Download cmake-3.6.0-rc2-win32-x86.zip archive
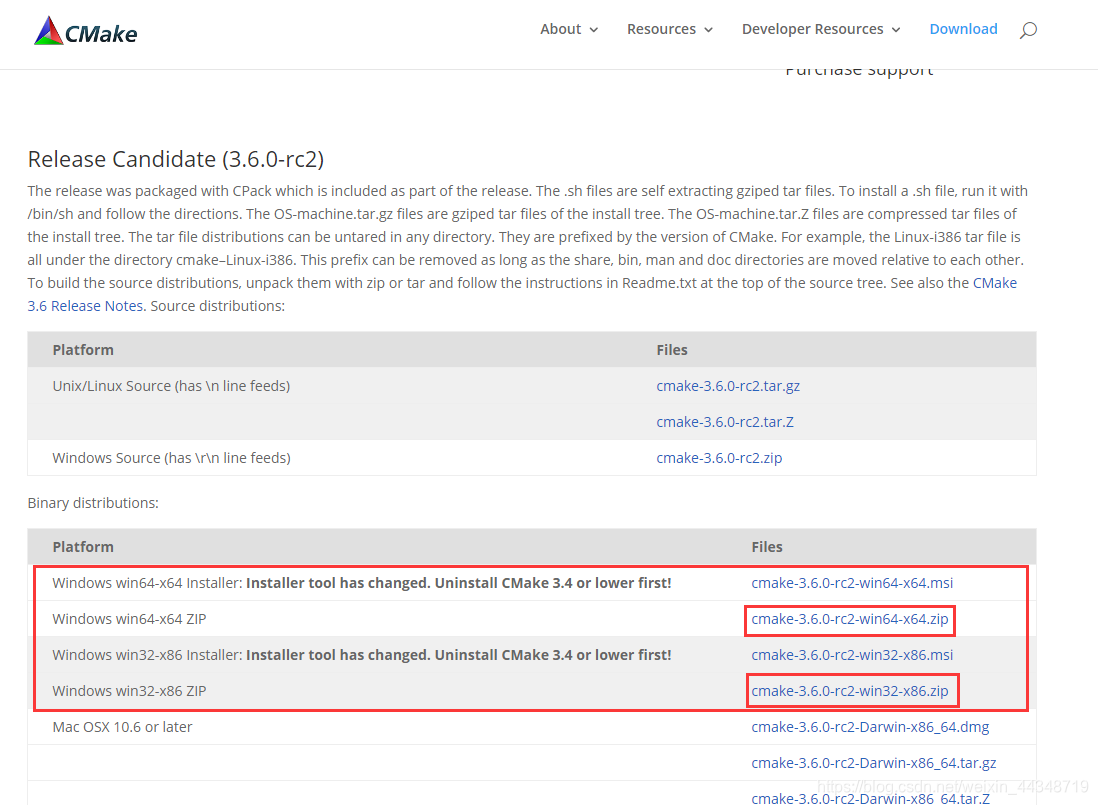This screenshot has height=805, width=1098. pyautogui.click(x=852, y=690)
